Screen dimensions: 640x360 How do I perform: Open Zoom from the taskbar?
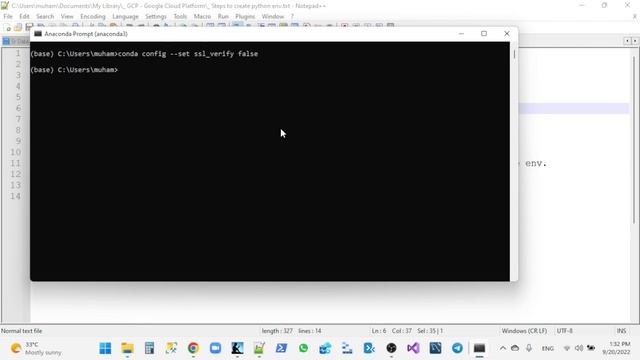[x=216, y=348]
